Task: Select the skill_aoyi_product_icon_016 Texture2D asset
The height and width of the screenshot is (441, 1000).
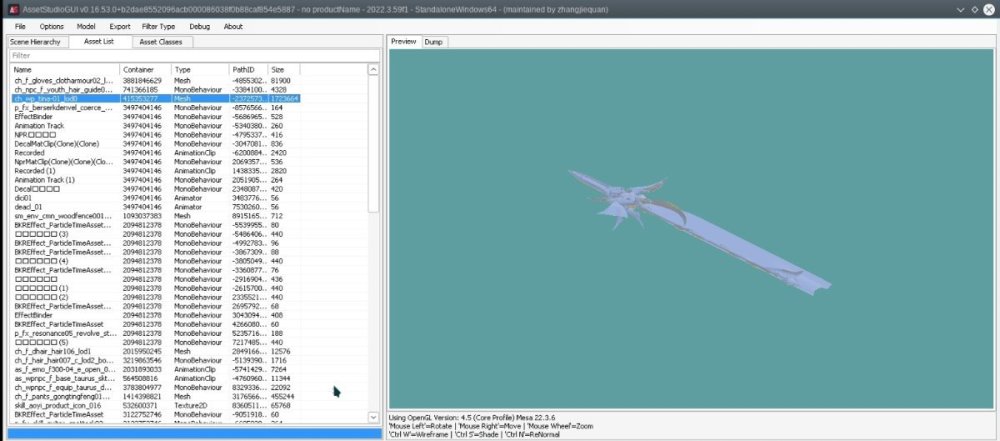Action: 60,406
